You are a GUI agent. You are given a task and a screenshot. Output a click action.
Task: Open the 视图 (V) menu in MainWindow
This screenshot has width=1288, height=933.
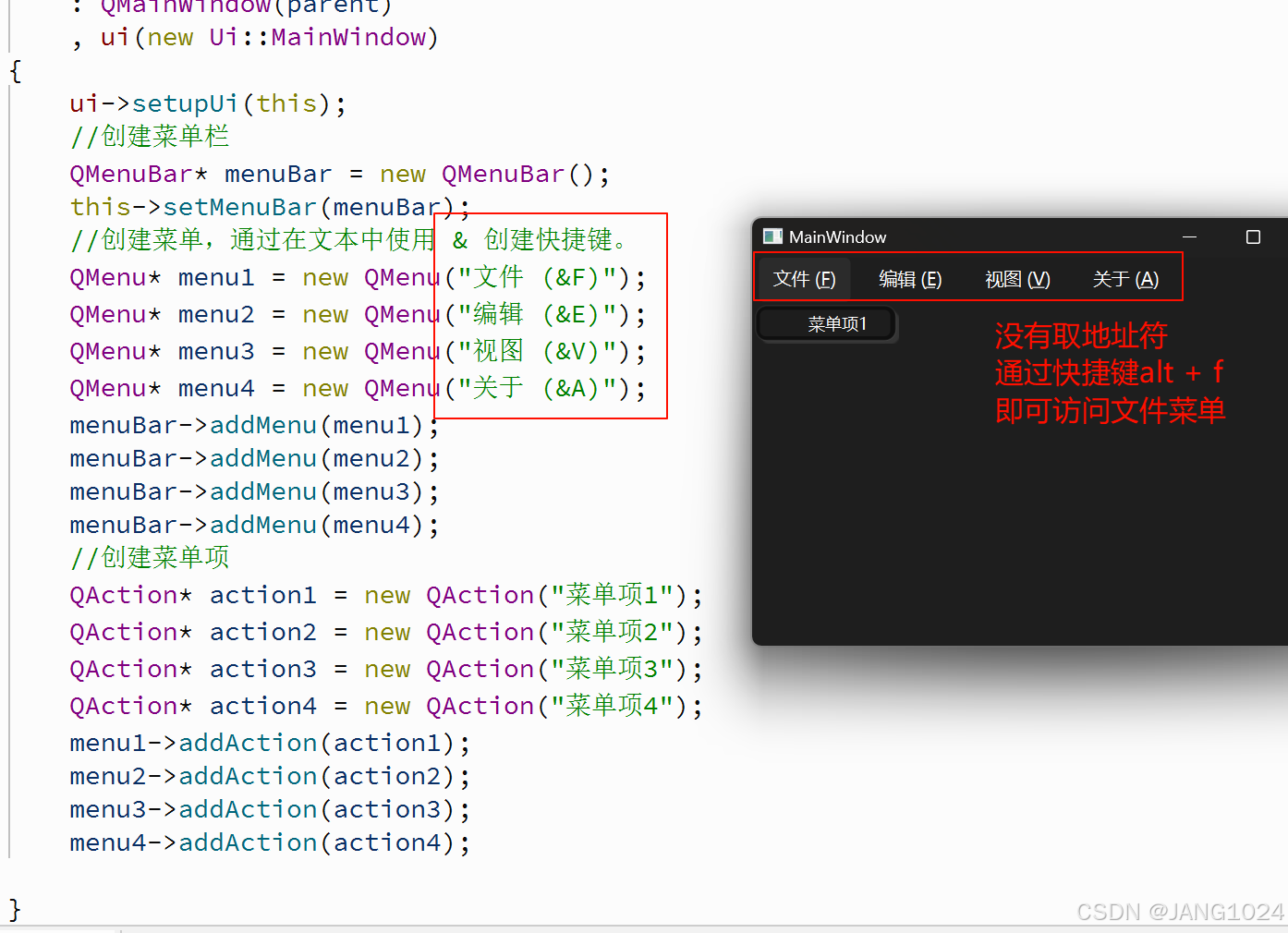[1017, 279]
